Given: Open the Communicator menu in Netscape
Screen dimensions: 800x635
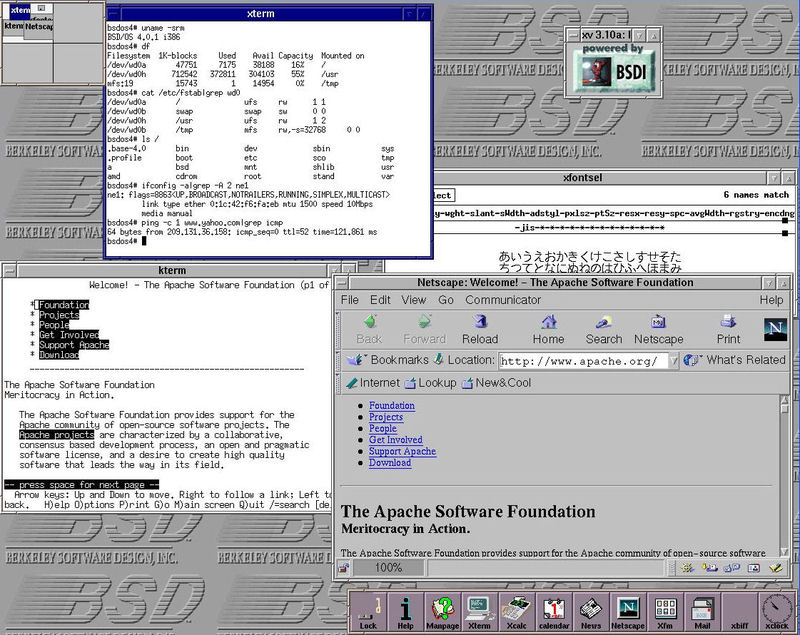Looking at the screenshot, I should pos(503,300).
